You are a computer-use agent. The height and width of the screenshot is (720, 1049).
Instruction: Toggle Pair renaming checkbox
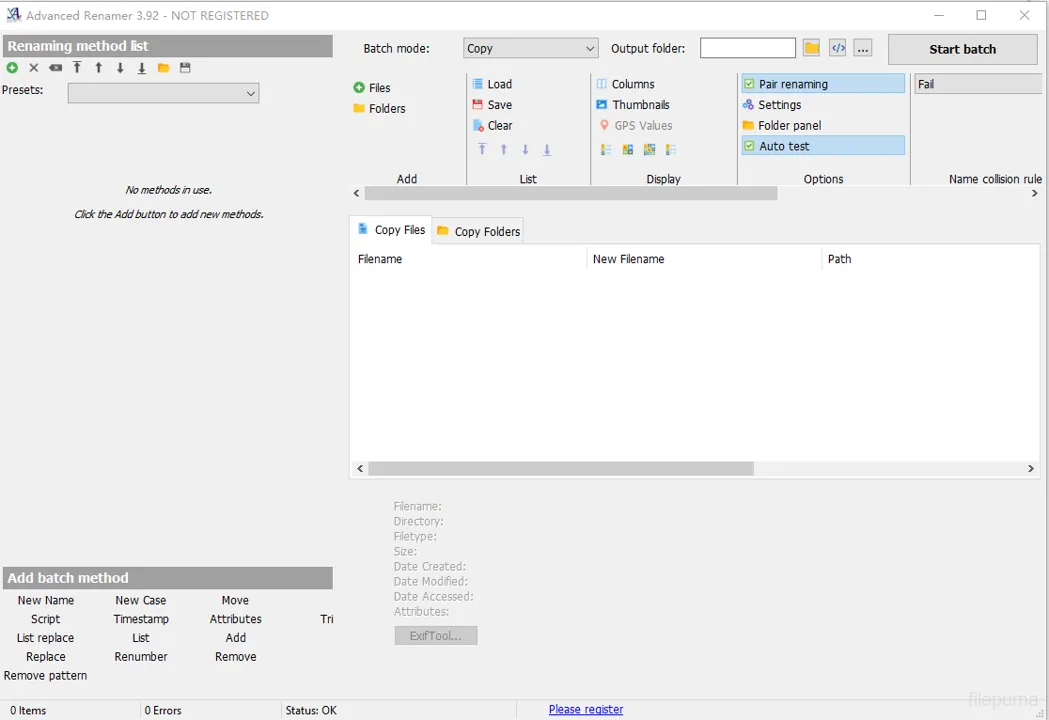pos(749,84)
